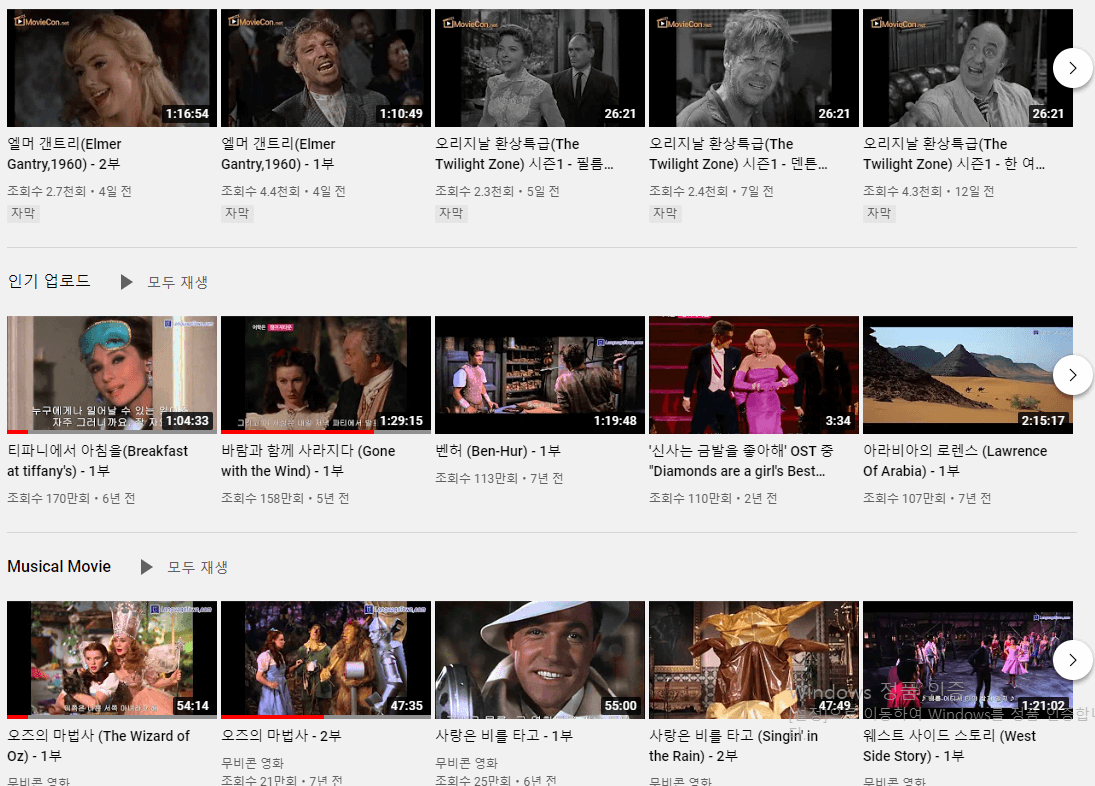Image resolution: width=1095 pixels, height=786 pixels.
Task: Open Elmer Gantry 2부 thumbnail
Action: click(112, 68)
